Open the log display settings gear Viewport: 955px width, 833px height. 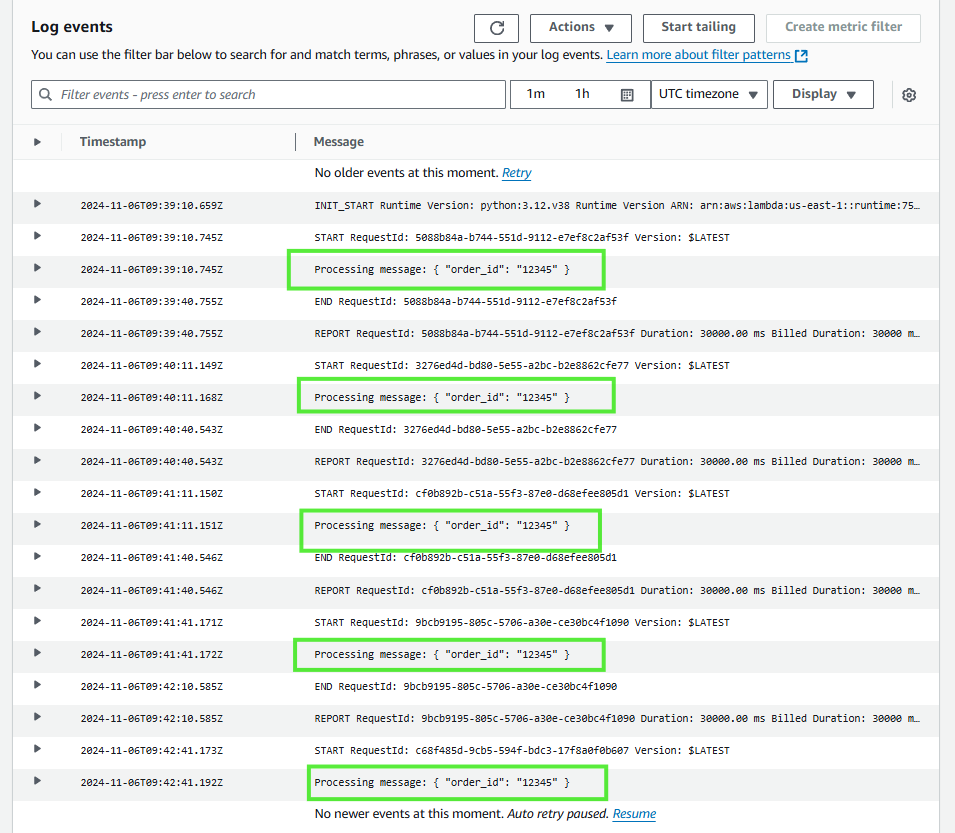[908, 94]
